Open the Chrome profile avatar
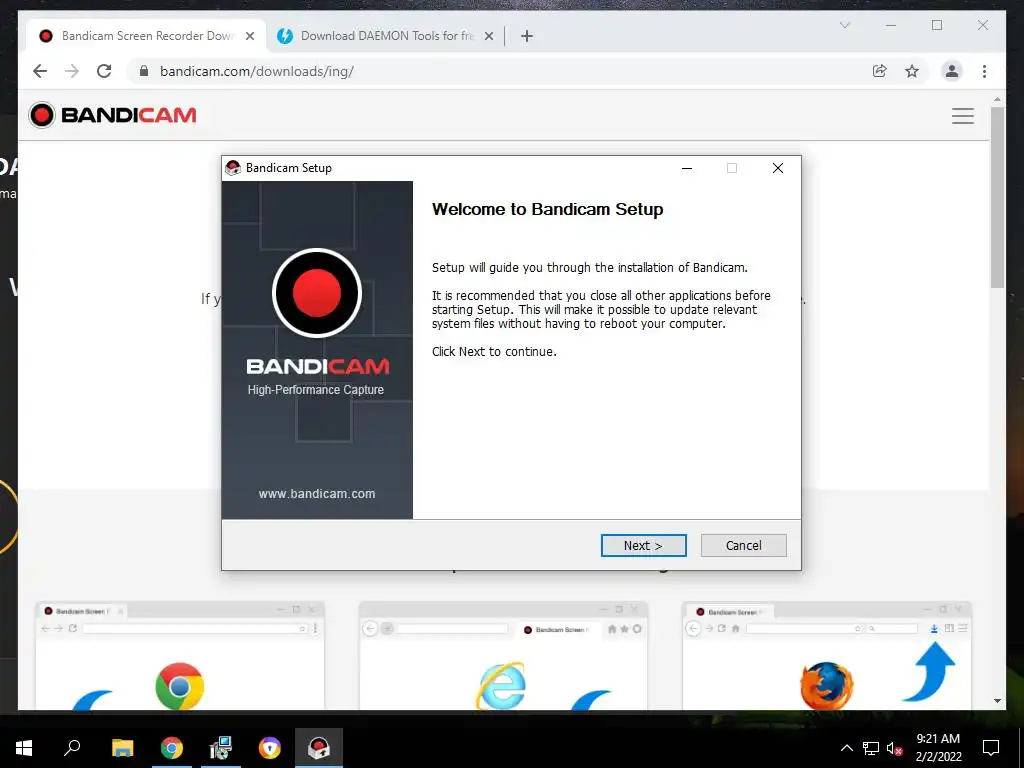This screenshot has width=1024, height=768. point(952,71)
